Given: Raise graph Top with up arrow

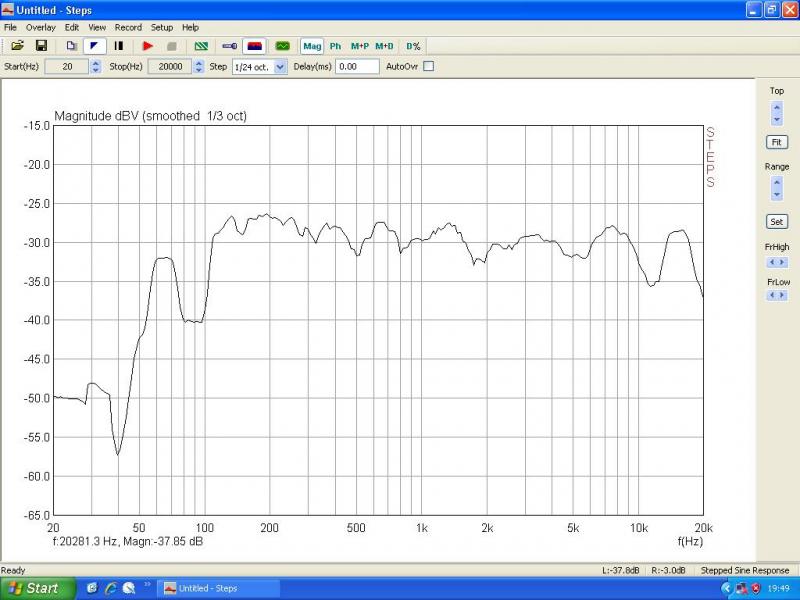Looking at the screenshot, I should (x=777, y=108).
